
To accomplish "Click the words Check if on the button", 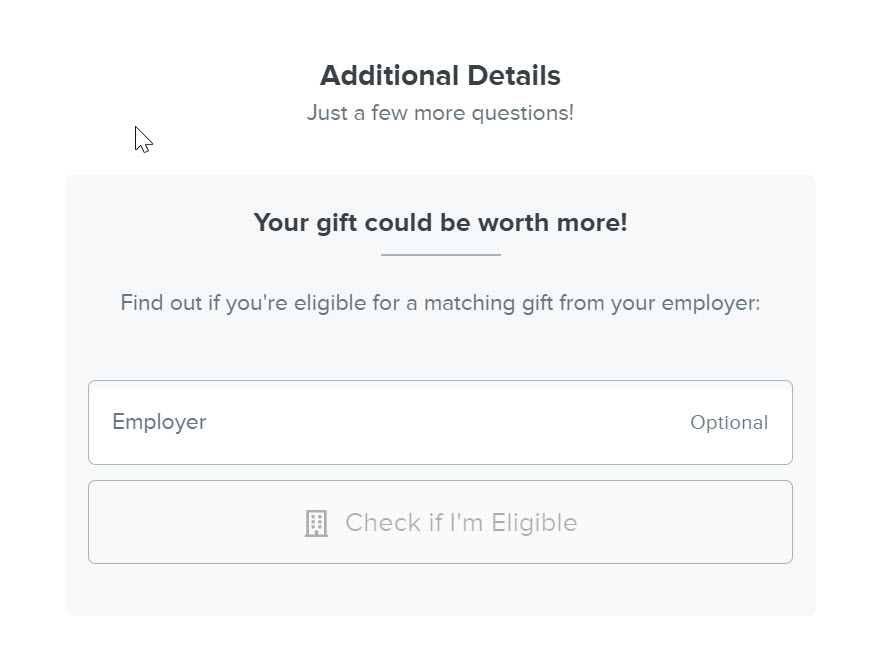I will 394,522.
